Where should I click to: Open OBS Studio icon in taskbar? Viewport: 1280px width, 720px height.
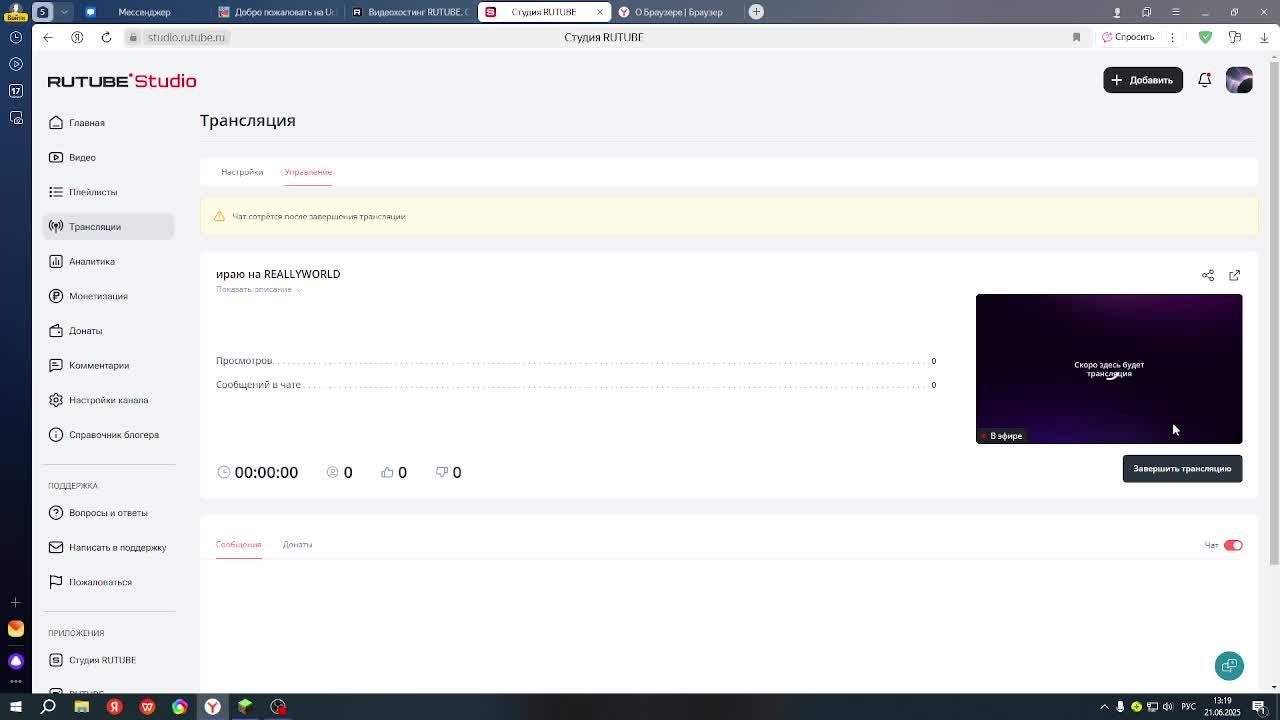tap(278, 707)
